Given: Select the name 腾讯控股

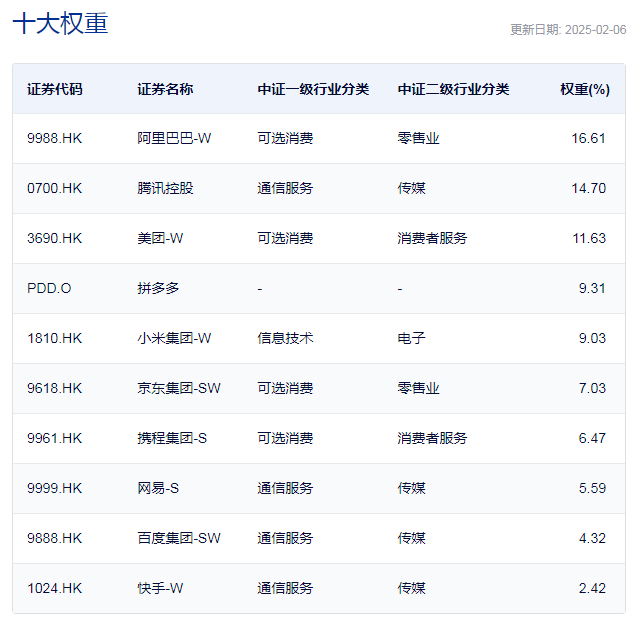Looking at the screenshot, I should pos(165,188).
